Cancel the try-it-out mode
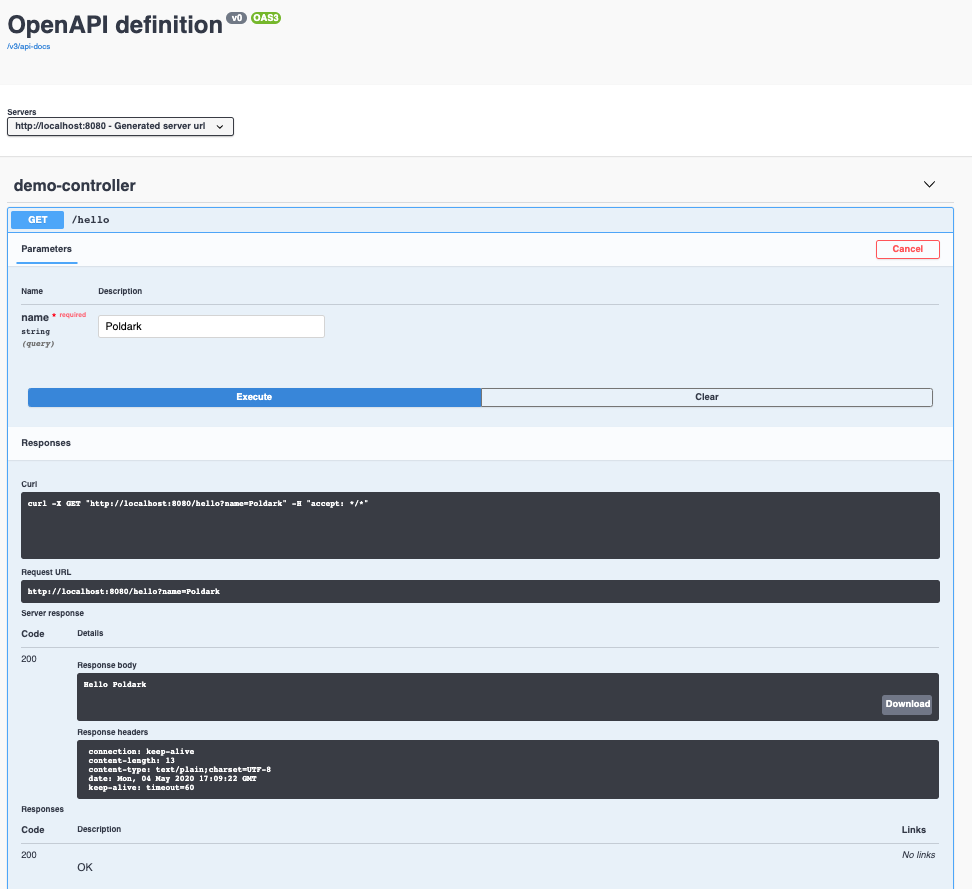The height and width of the screenshot is (889, 972). click(x=907, y=249)
